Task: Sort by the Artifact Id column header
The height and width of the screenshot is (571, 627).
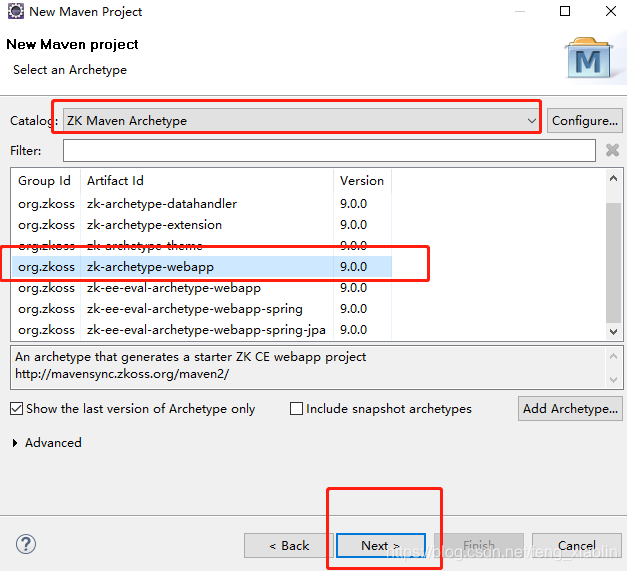Action: 207,181
